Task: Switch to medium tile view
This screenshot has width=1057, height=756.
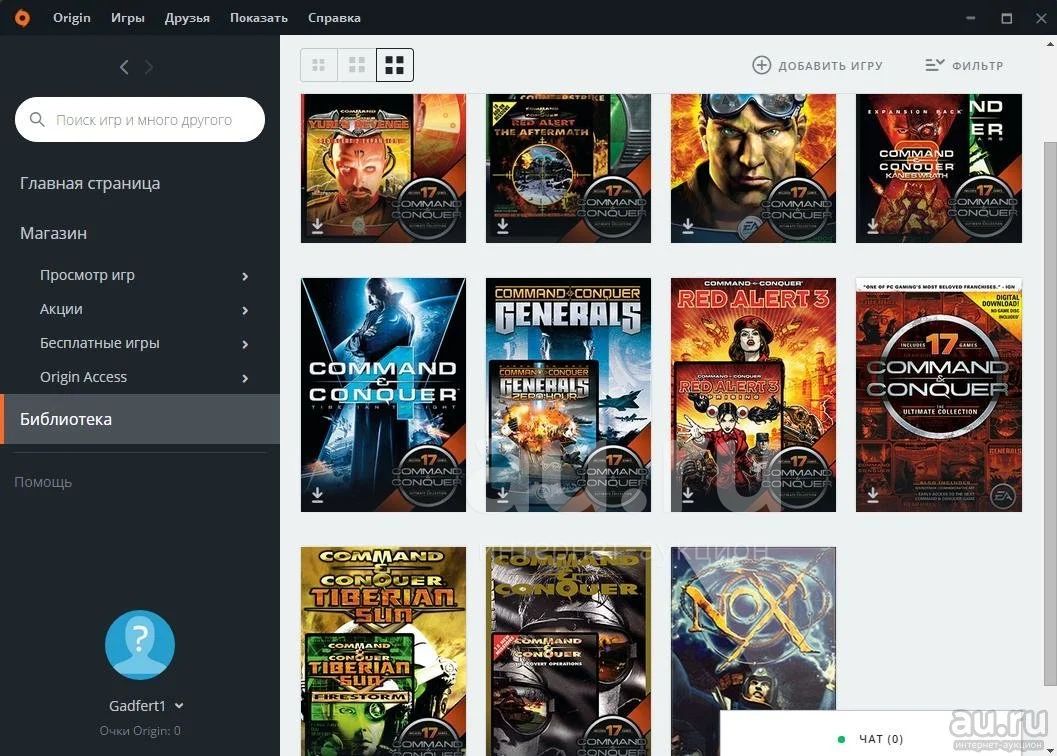Action: pos(357,65)
